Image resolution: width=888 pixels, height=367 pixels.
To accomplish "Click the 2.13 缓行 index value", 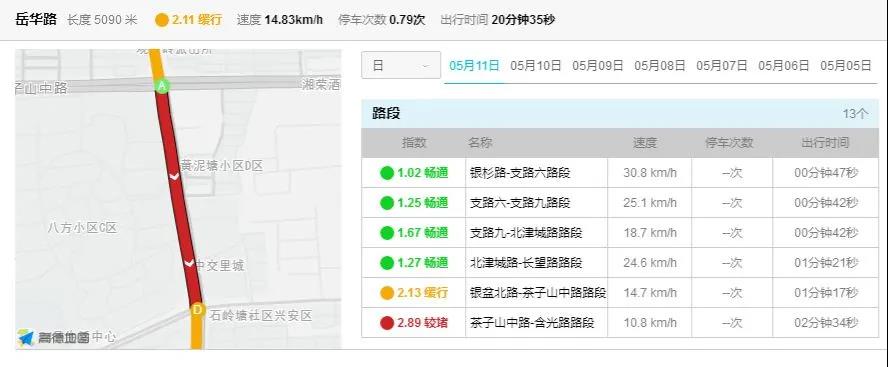I will [x=422, y=293].
